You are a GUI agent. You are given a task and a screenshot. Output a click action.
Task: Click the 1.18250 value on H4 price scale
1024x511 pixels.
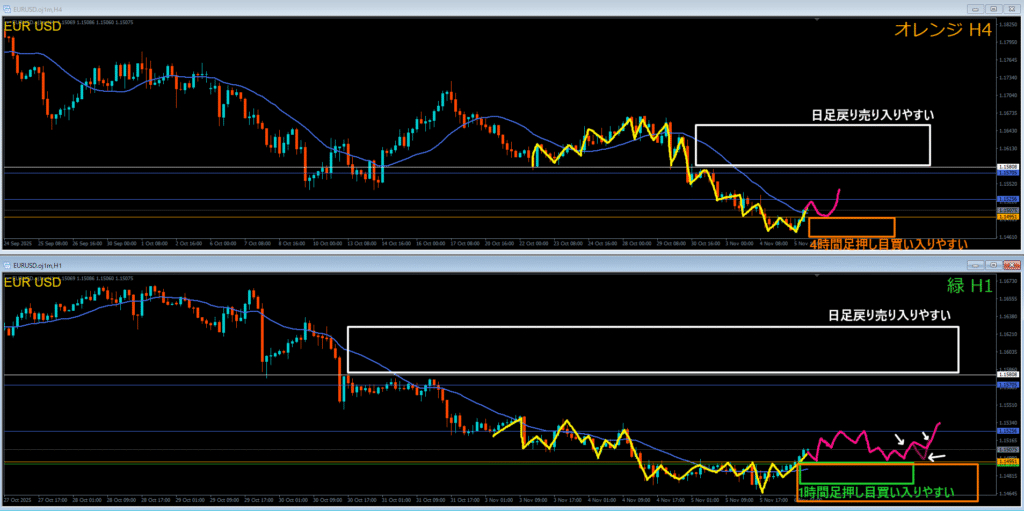coord(1006,24)
